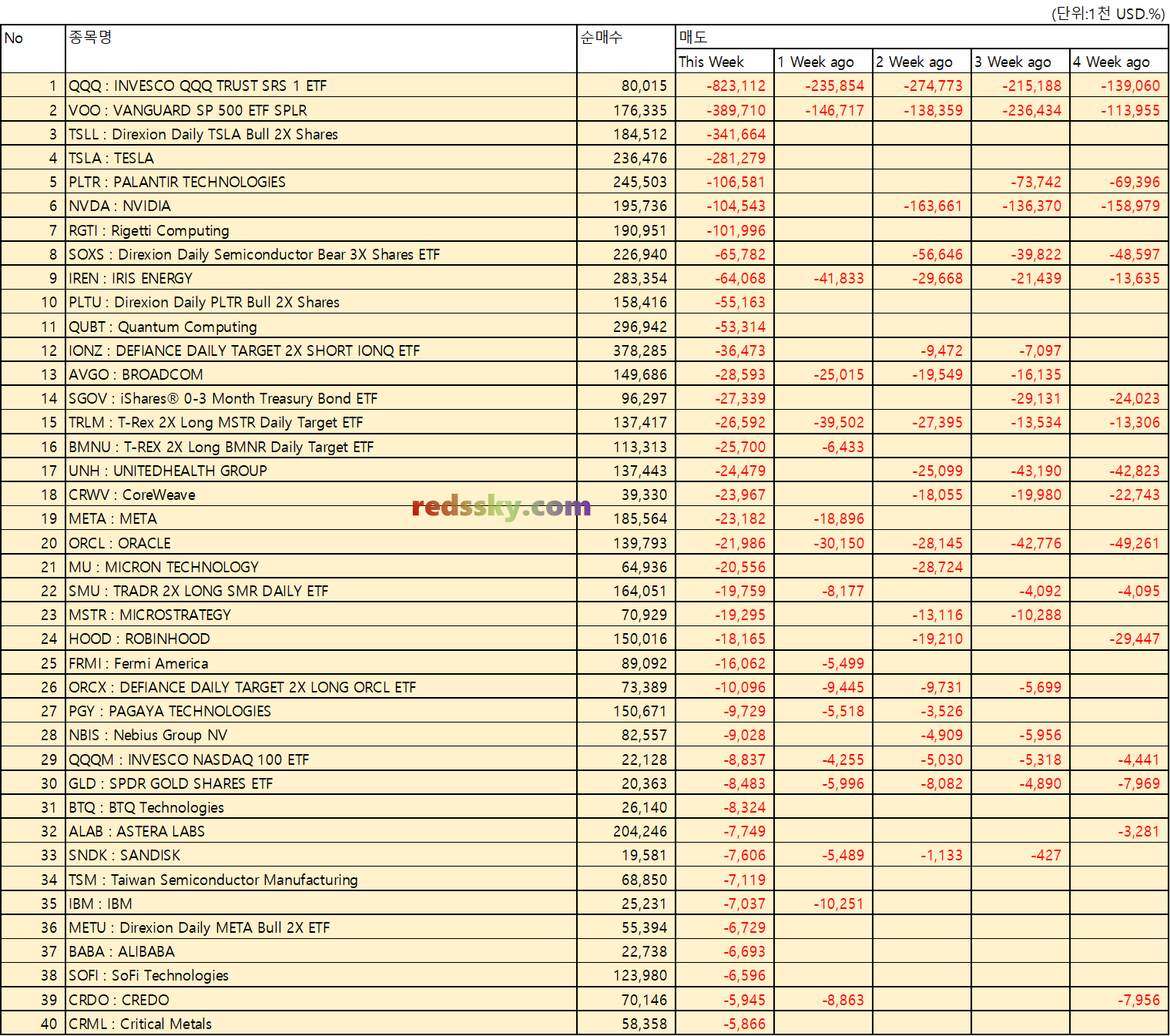Viewport: 1170px width, 1036px height.
Task: Click TSLA net buy value 236,476
Action: click(640, 158)
